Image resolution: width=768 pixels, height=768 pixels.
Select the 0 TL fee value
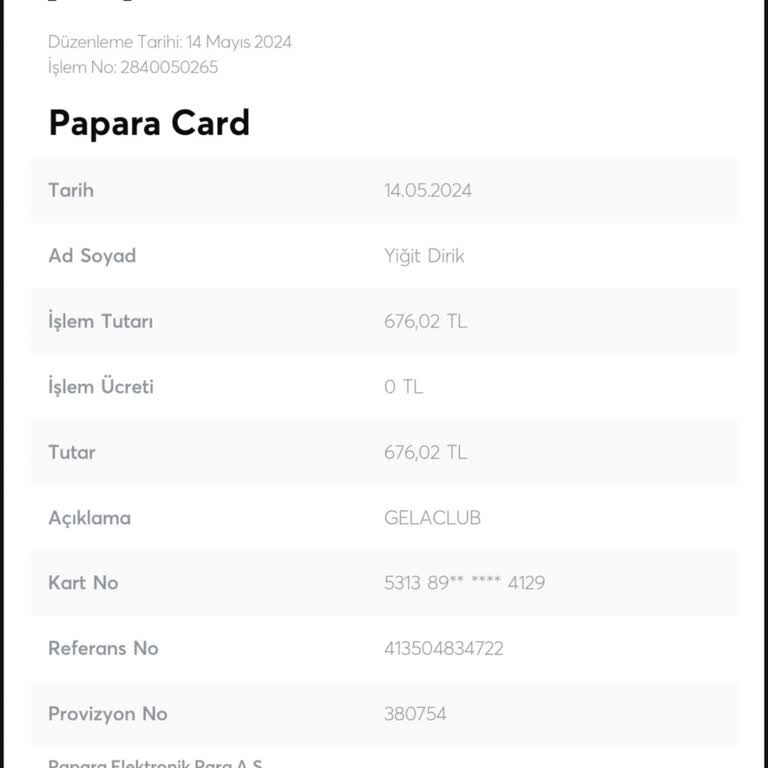403,386
